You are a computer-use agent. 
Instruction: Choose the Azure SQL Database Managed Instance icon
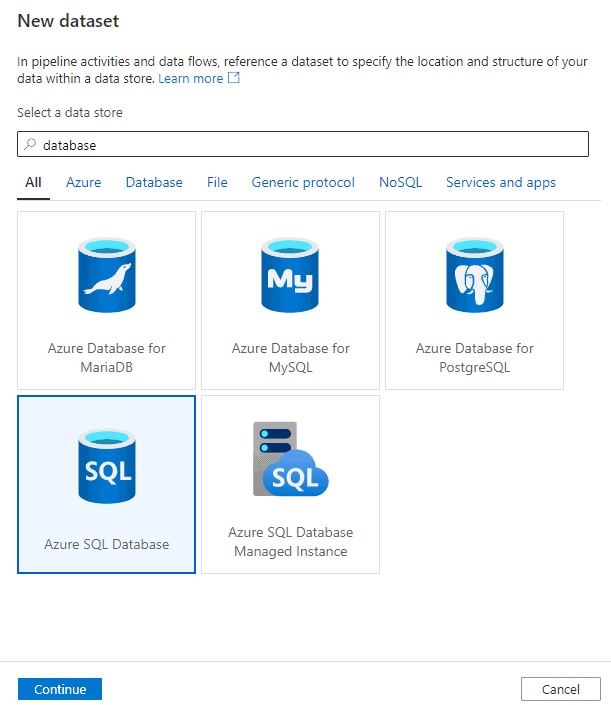(290, 459)
